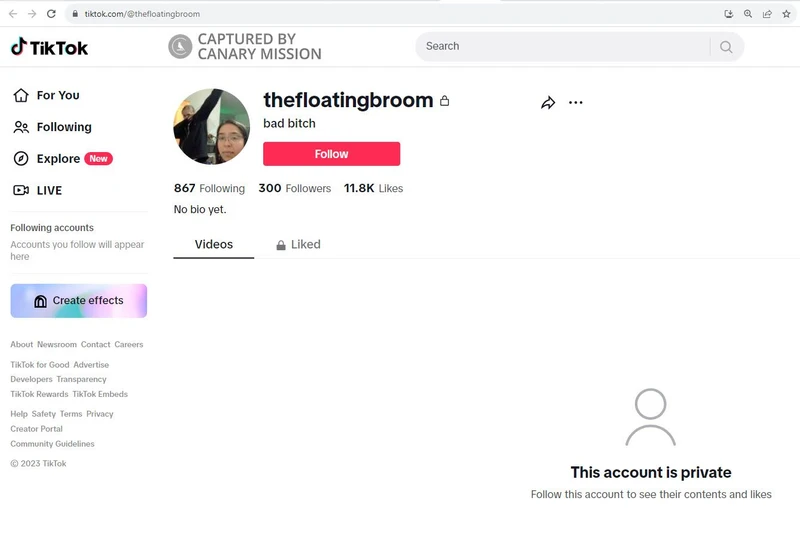Open the Help footer link

click(19, 414)
